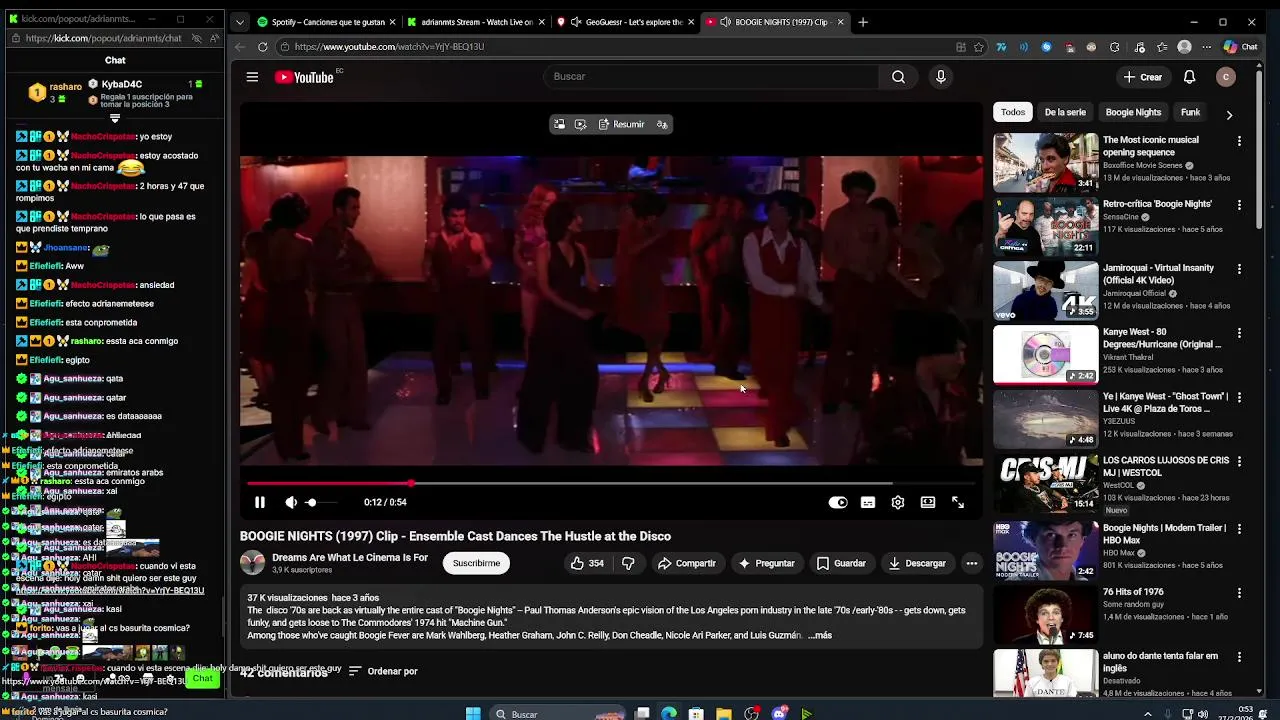Mute the video volume speaker icon
Viewport: 1280px width, 720px height.
[291, 503]
